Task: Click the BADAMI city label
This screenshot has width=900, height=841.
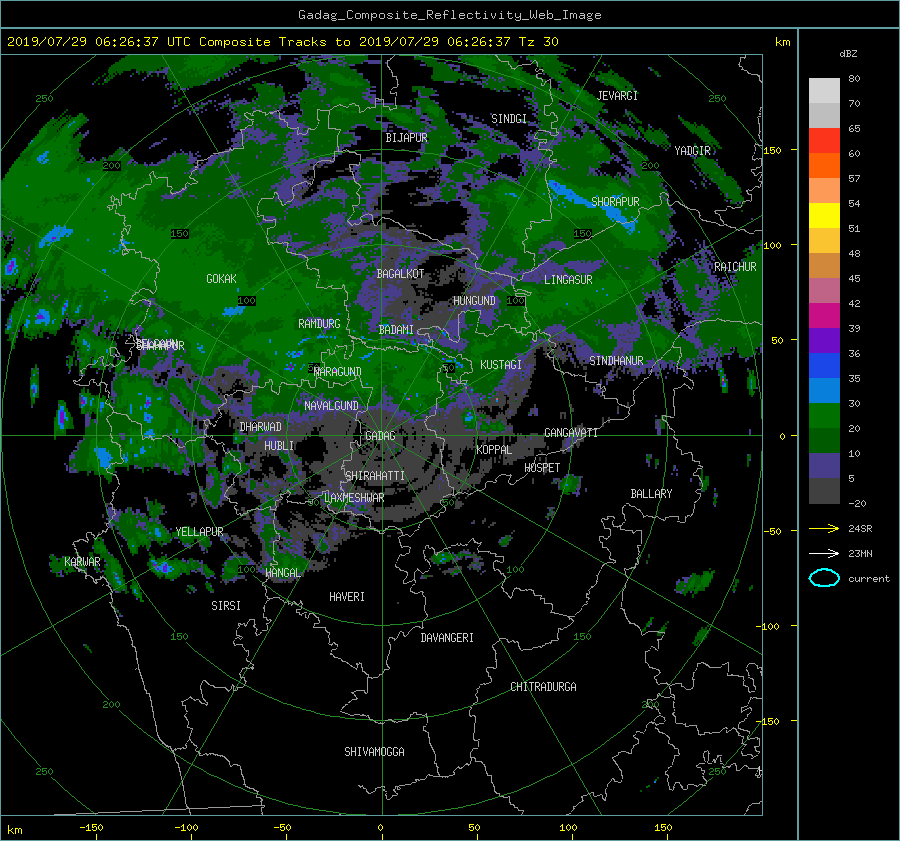Action: (x=396, y=330)
